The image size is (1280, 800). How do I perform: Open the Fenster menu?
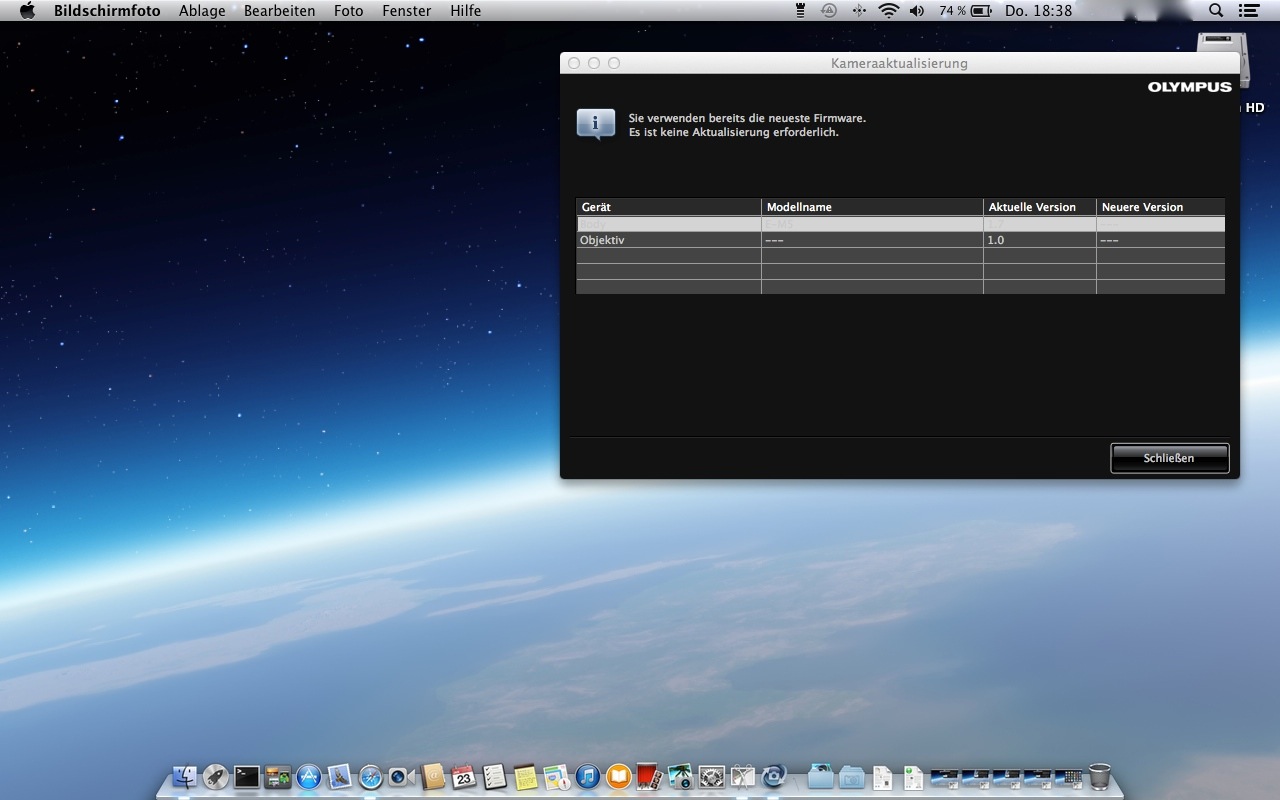[406, 11]
